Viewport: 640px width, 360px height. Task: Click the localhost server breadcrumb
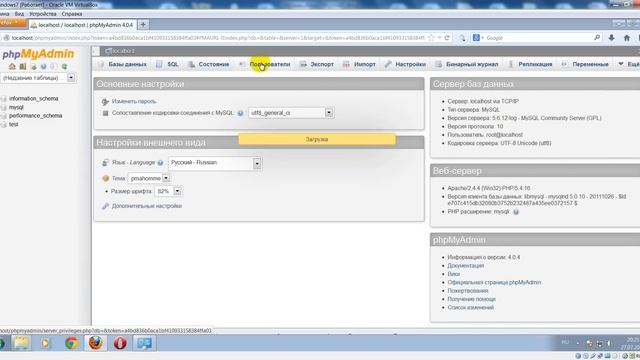pos(120,51)
